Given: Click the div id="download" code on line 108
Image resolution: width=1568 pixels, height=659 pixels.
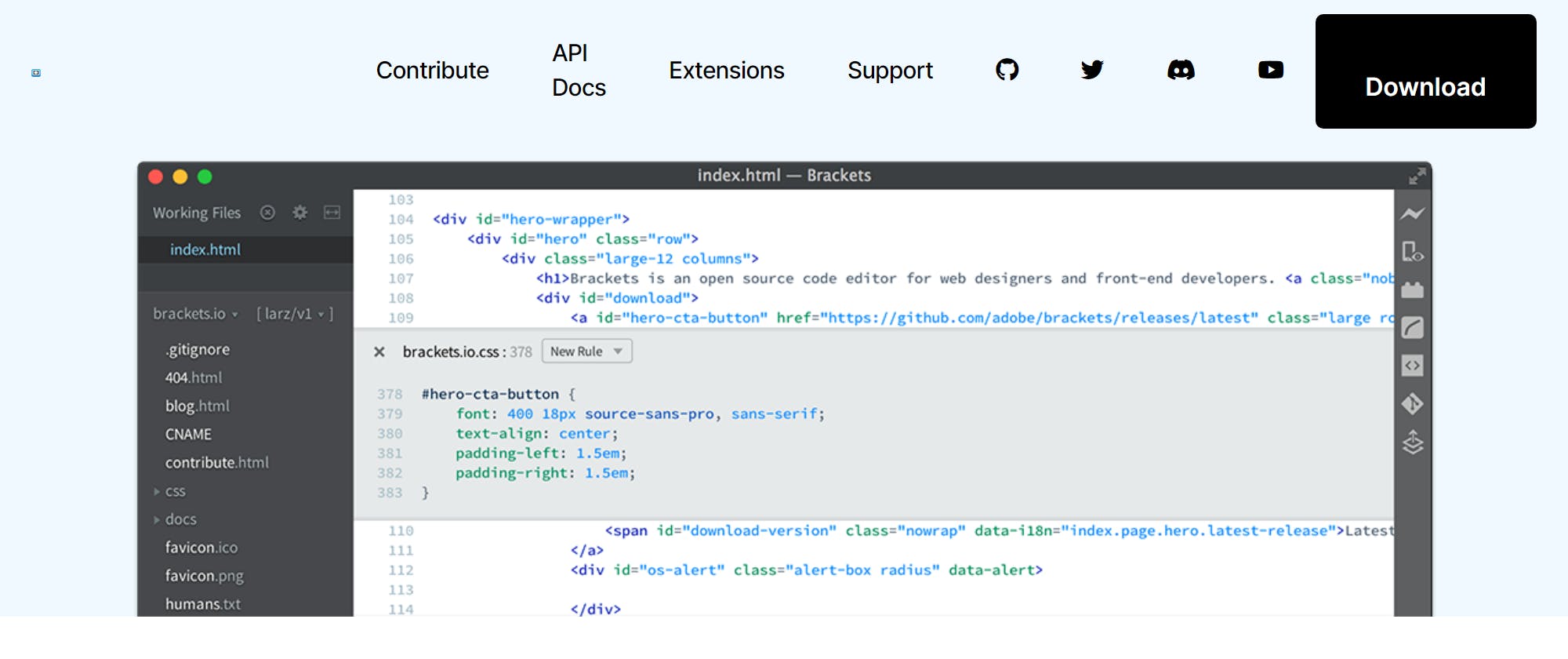Looking at the screenshot, I should pos(617,298).
